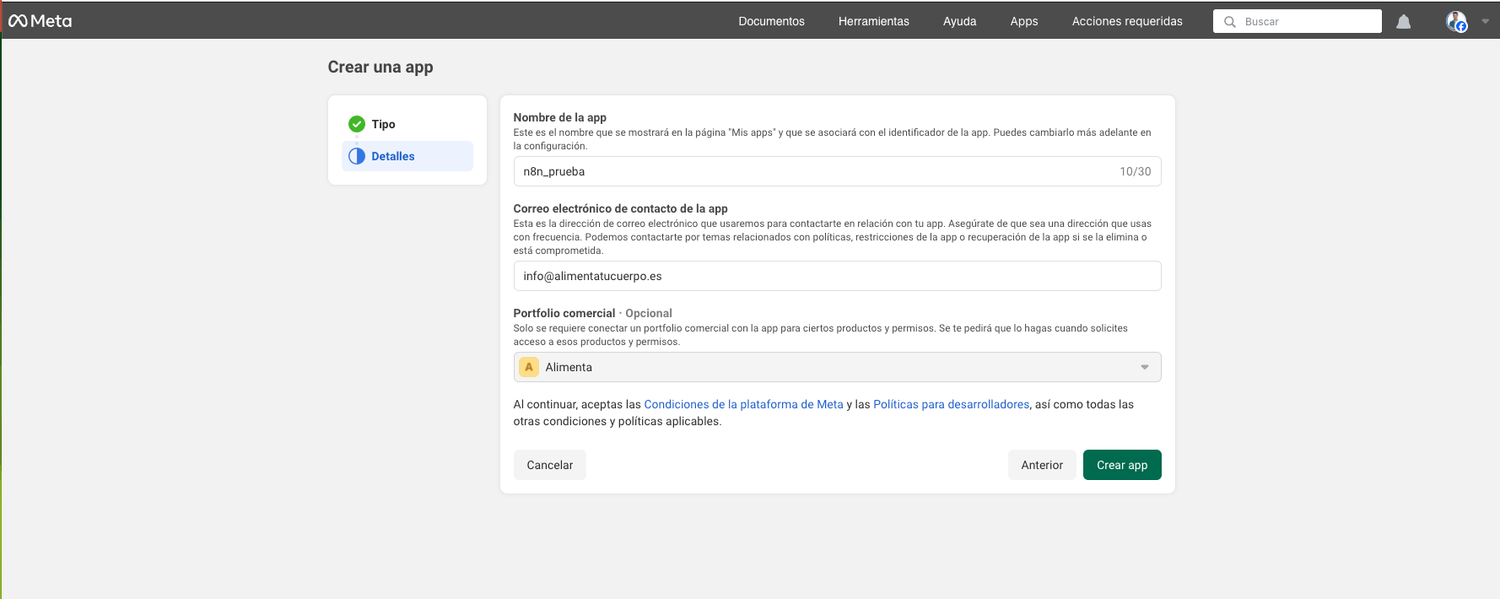1500x599 pixels.
Task: Click the half-filled Detalles step icon
Action: pos(357,156)
